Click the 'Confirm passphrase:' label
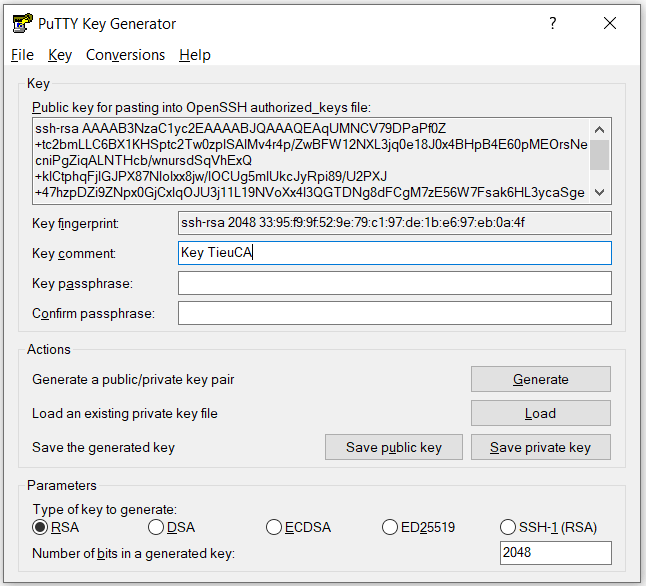This screenshot has width=646, height=586. coord(94,314)
